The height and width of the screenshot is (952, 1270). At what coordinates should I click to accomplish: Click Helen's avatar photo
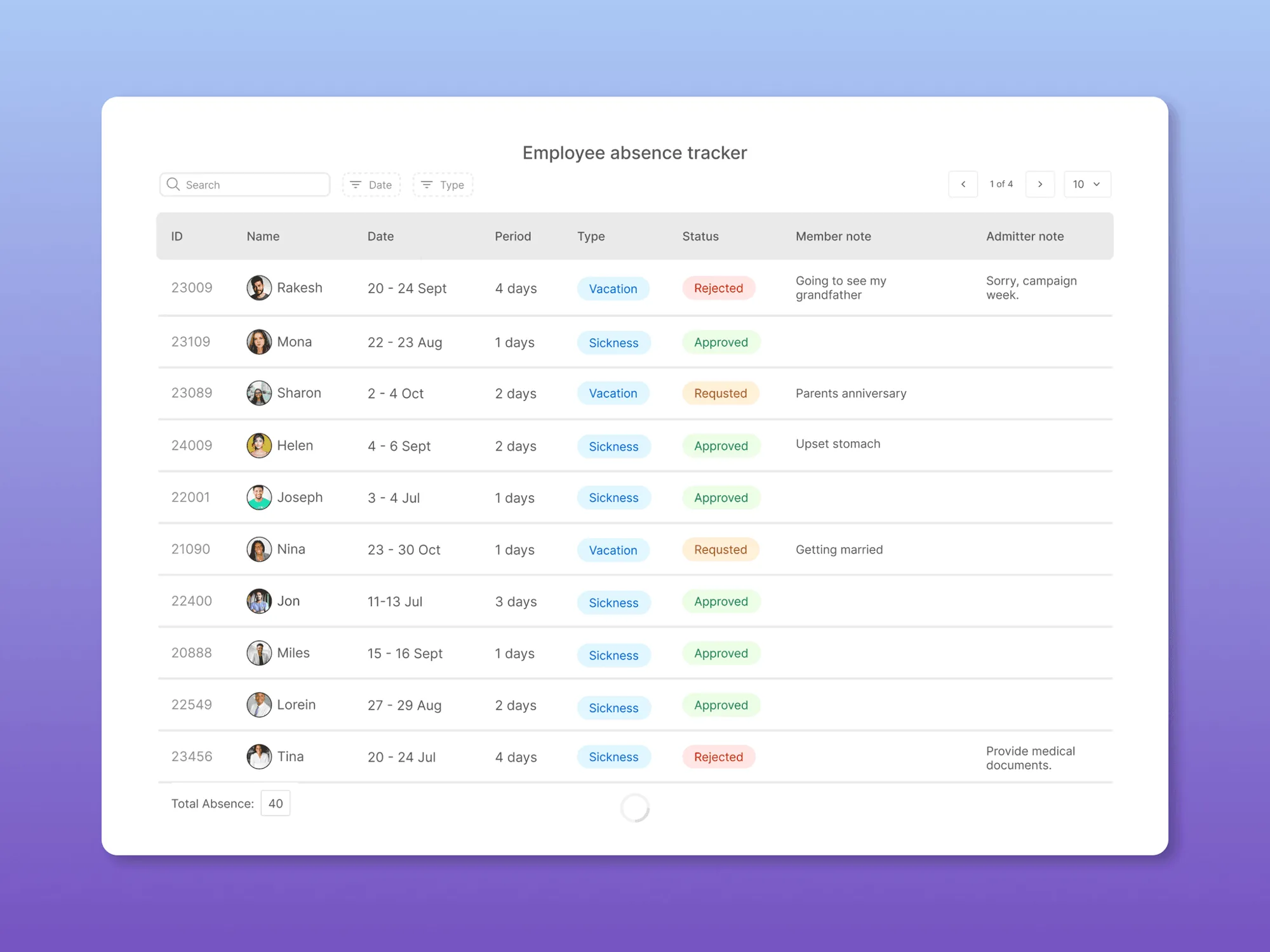click(259, 446)
